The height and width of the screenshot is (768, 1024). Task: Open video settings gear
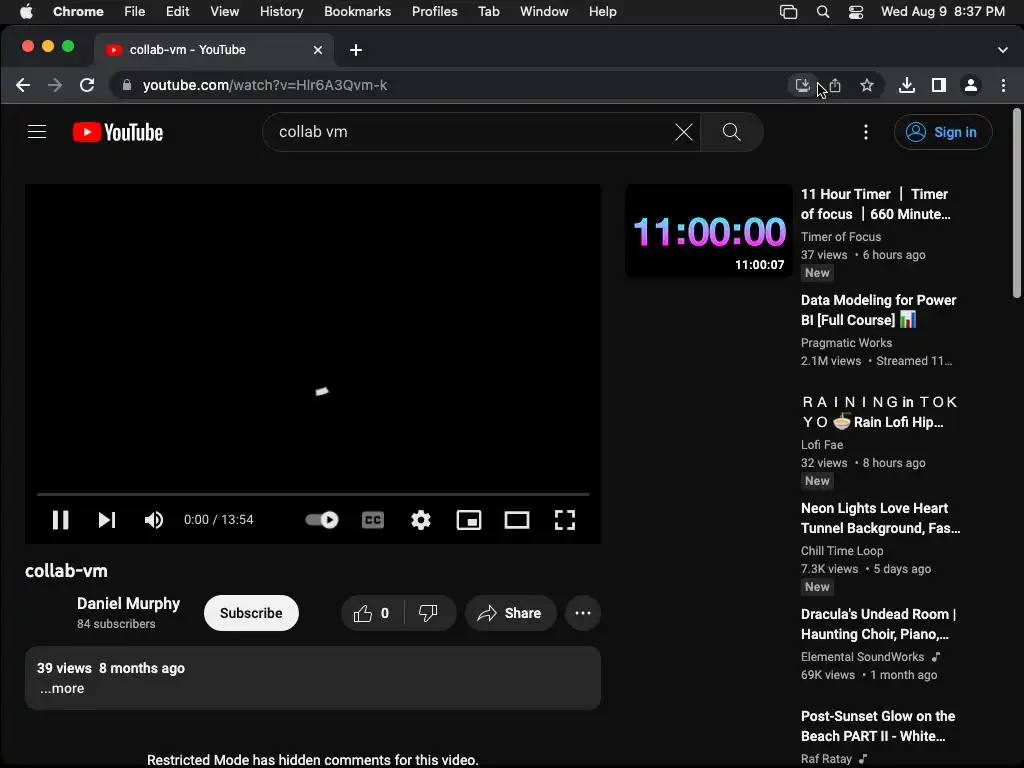click(x=421, y=520)
